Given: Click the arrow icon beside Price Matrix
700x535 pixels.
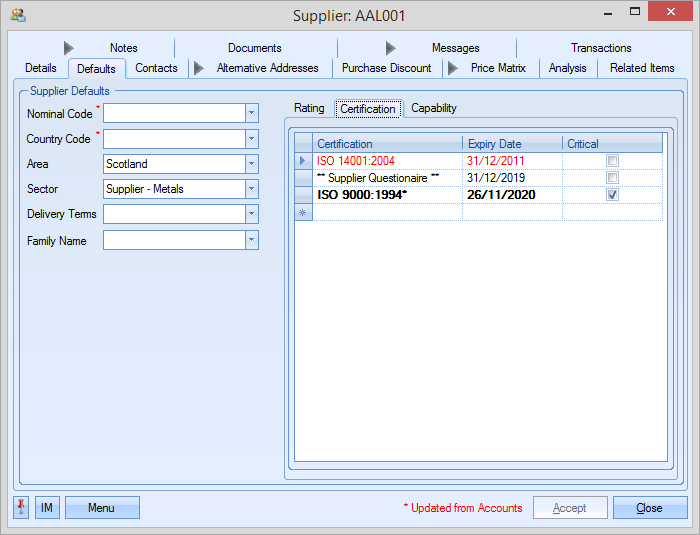Looking at the screenshot, I should pyautogui.click(x=453, y=68).
